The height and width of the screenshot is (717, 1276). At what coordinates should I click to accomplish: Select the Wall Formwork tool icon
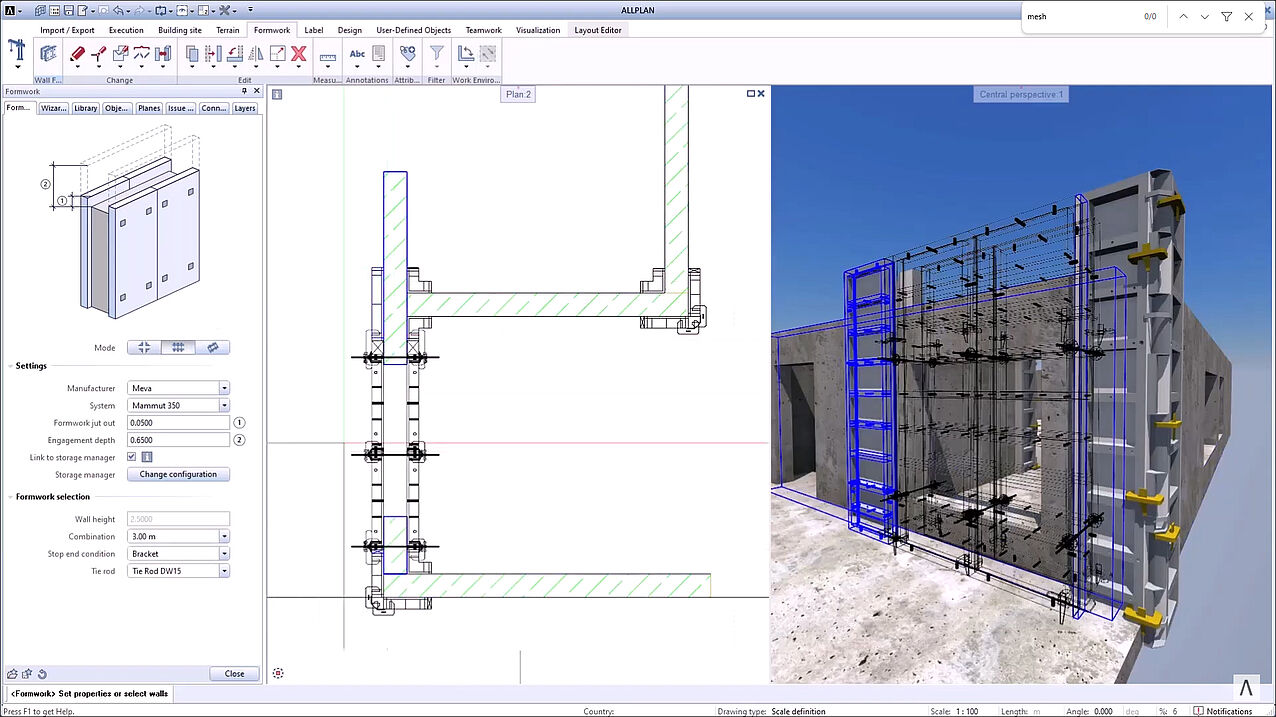48,54
